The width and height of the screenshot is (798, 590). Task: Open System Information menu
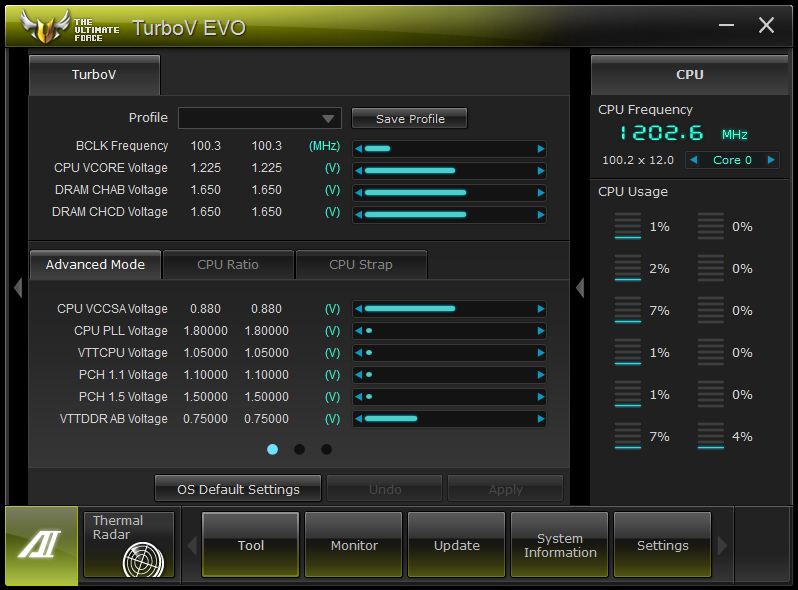coord(560,545)
